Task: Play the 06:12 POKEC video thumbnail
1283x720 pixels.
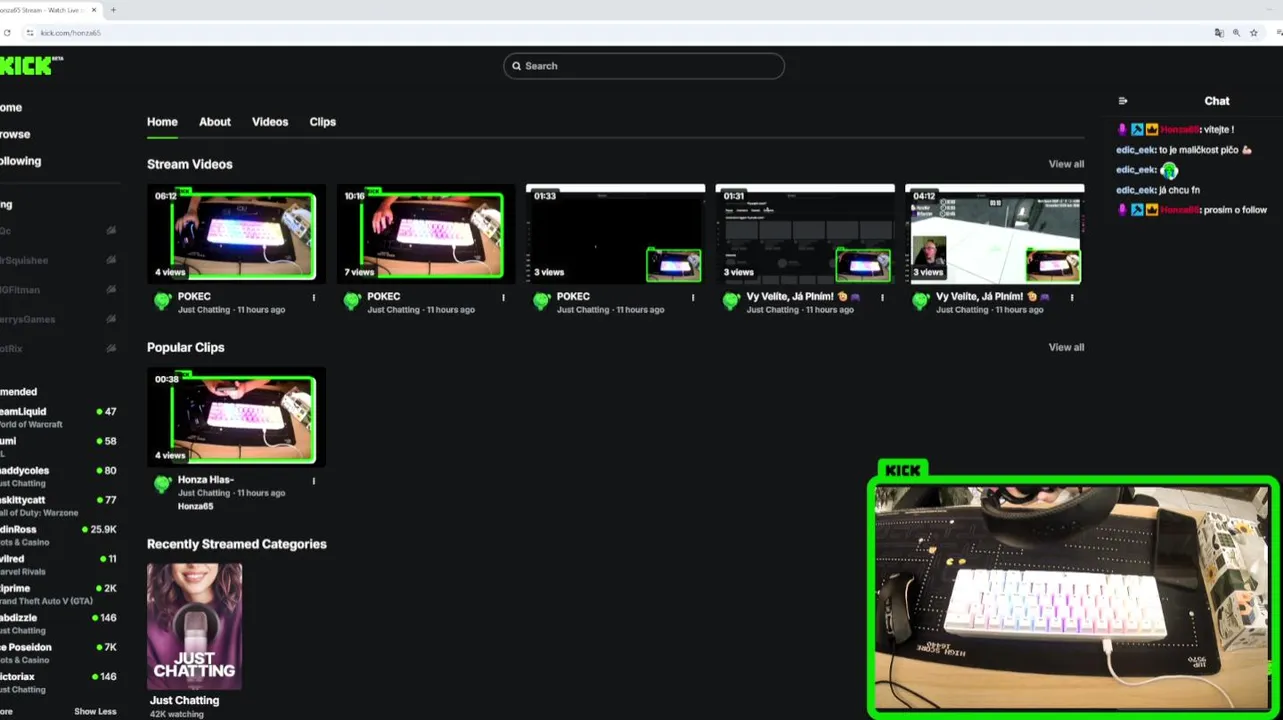Action: point(236,233)
